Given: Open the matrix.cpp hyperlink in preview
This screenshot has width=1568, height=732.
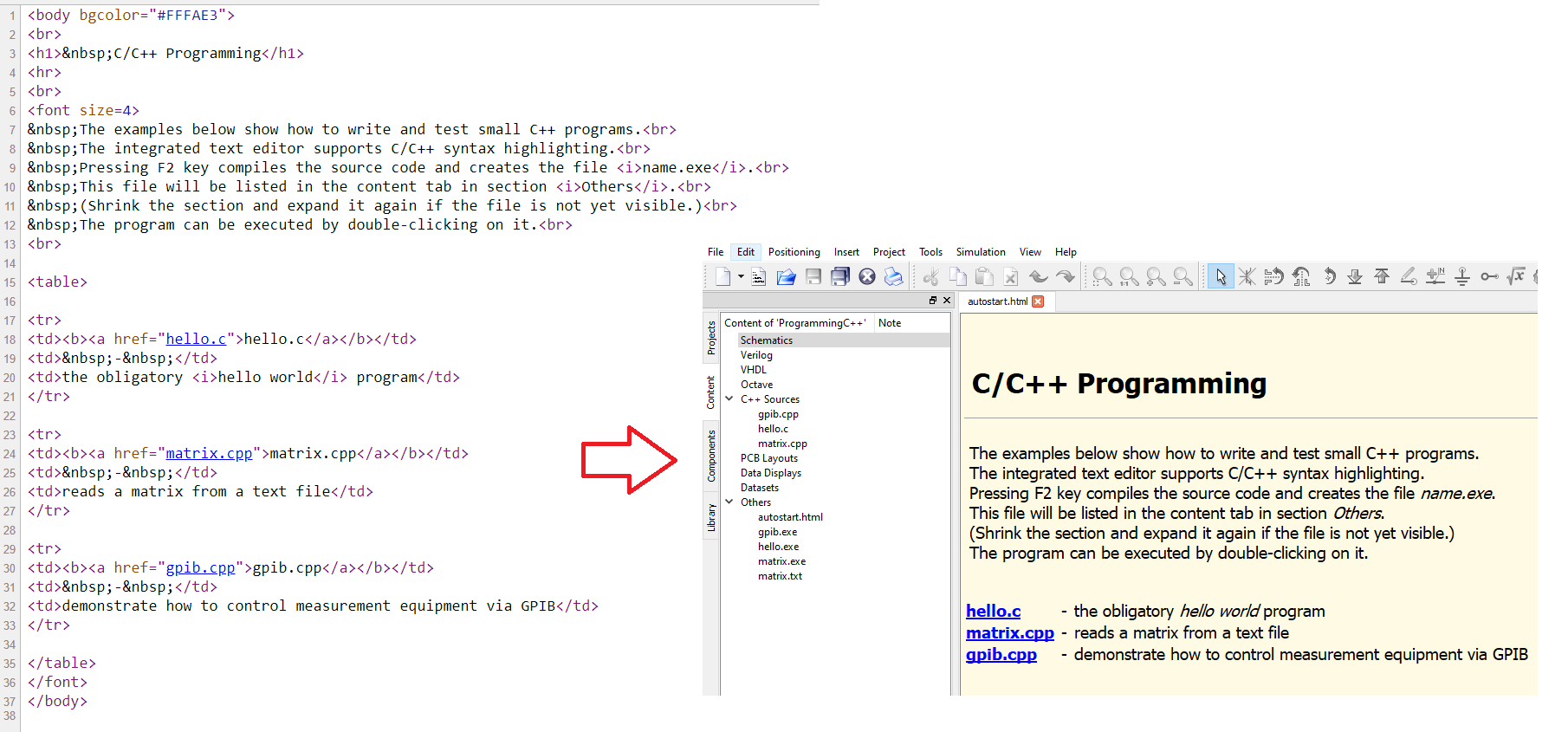Looking at the screenshot, I should 1009,633.
